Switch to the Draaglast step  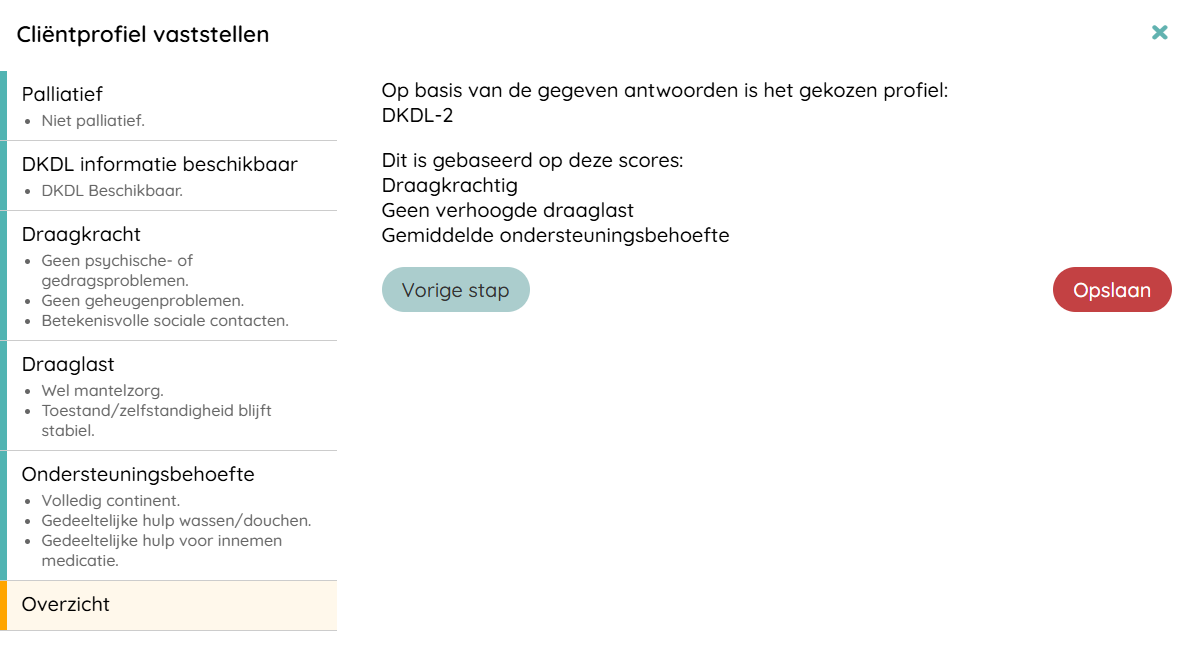68,364
